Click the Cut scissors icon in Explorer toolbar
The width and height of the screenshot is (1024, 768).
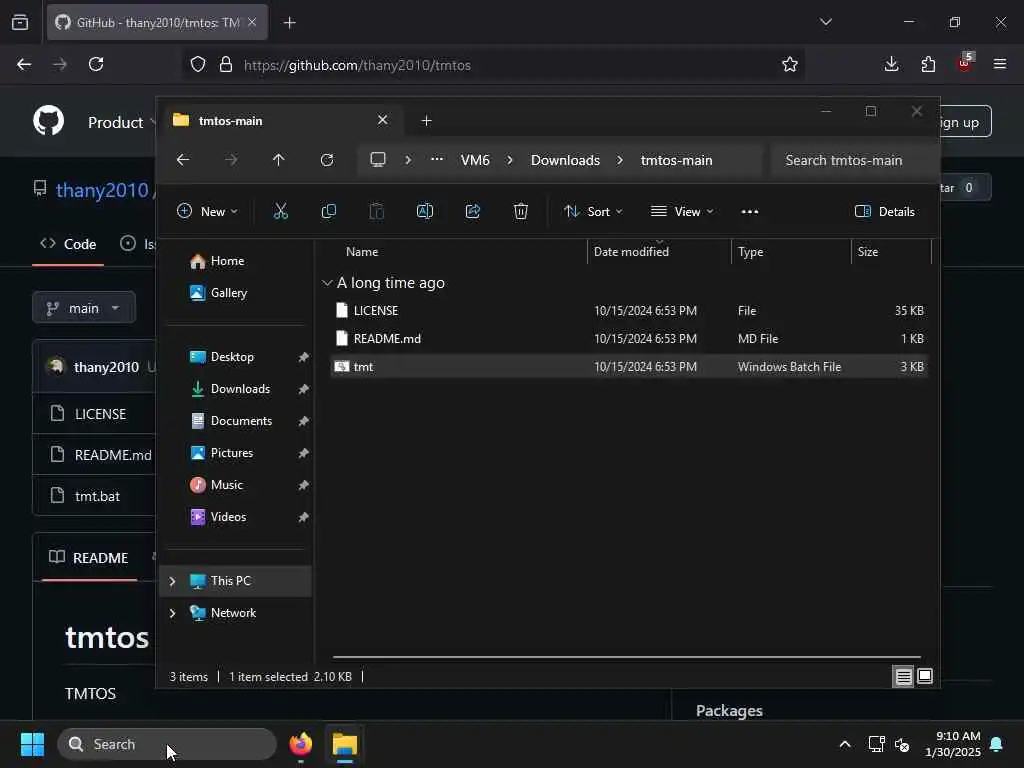[x=280, y=211]
